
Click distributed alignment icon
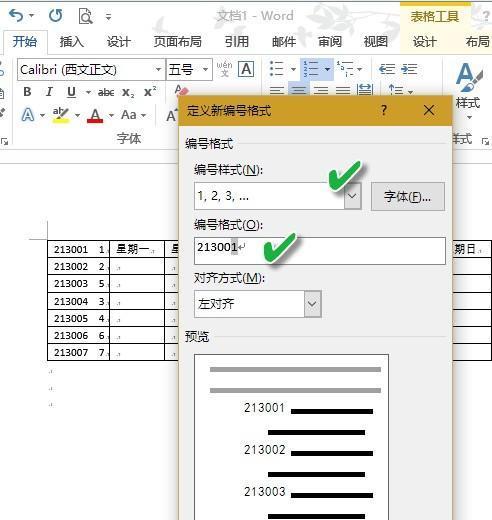(x=364, y=90)
